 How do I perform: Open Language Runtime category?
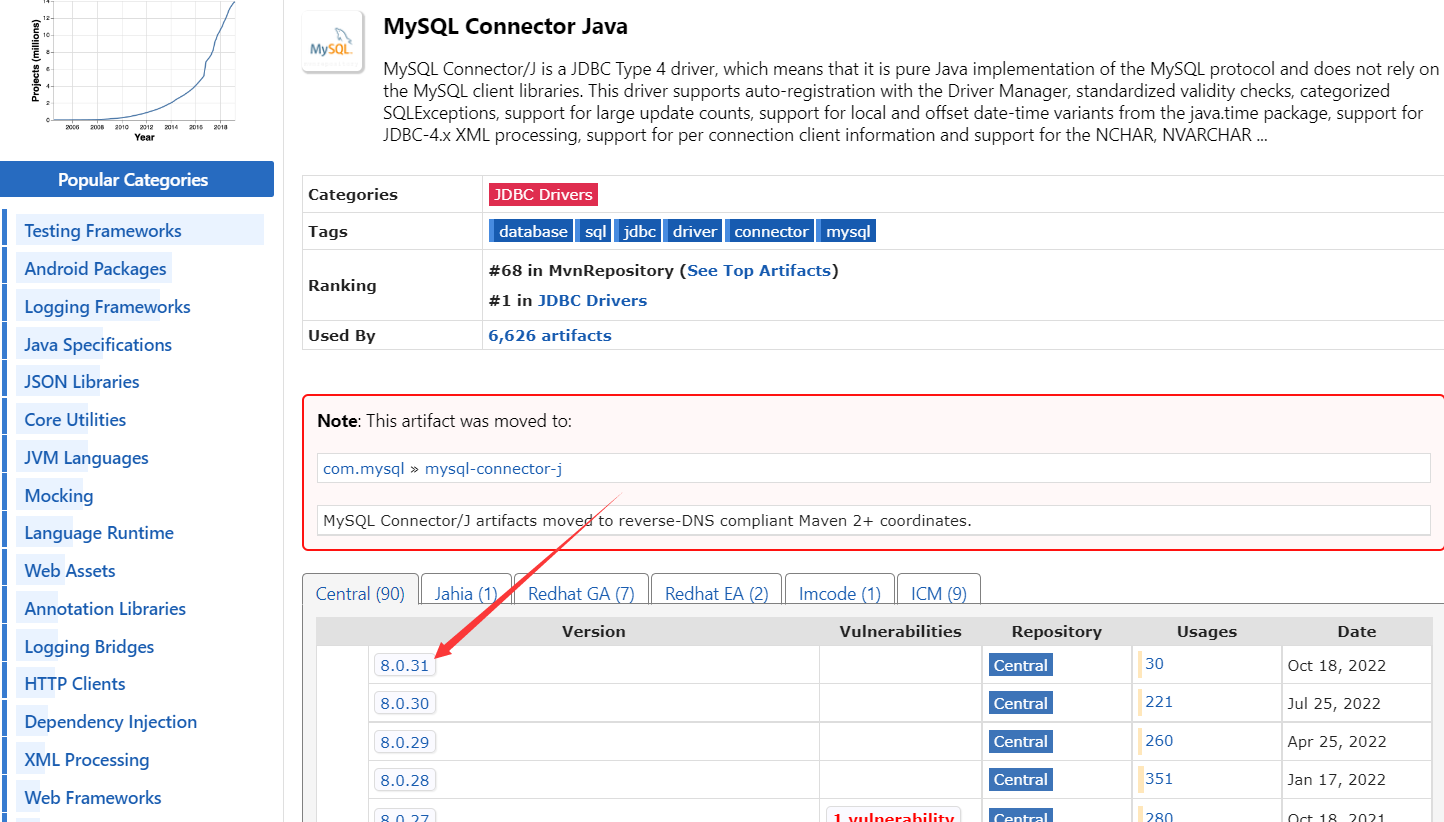(99, 533)
